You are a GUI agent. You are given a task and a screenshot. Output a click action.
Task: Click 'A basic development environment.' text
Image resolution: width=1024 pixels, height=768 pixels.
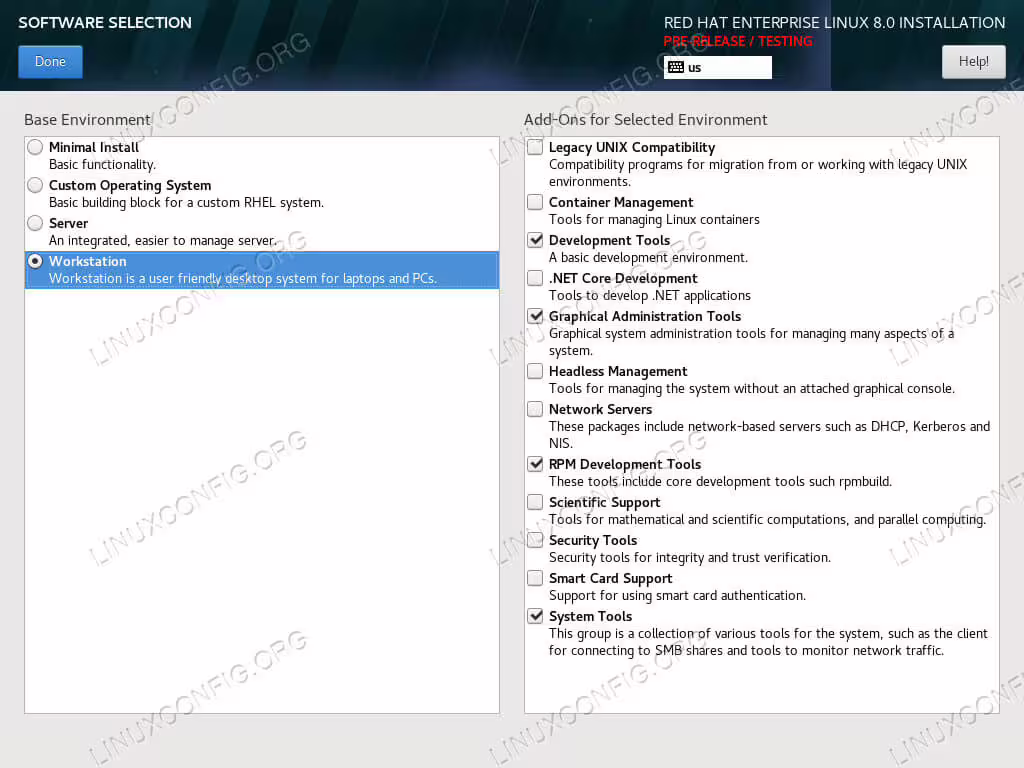tap(648, 258)
